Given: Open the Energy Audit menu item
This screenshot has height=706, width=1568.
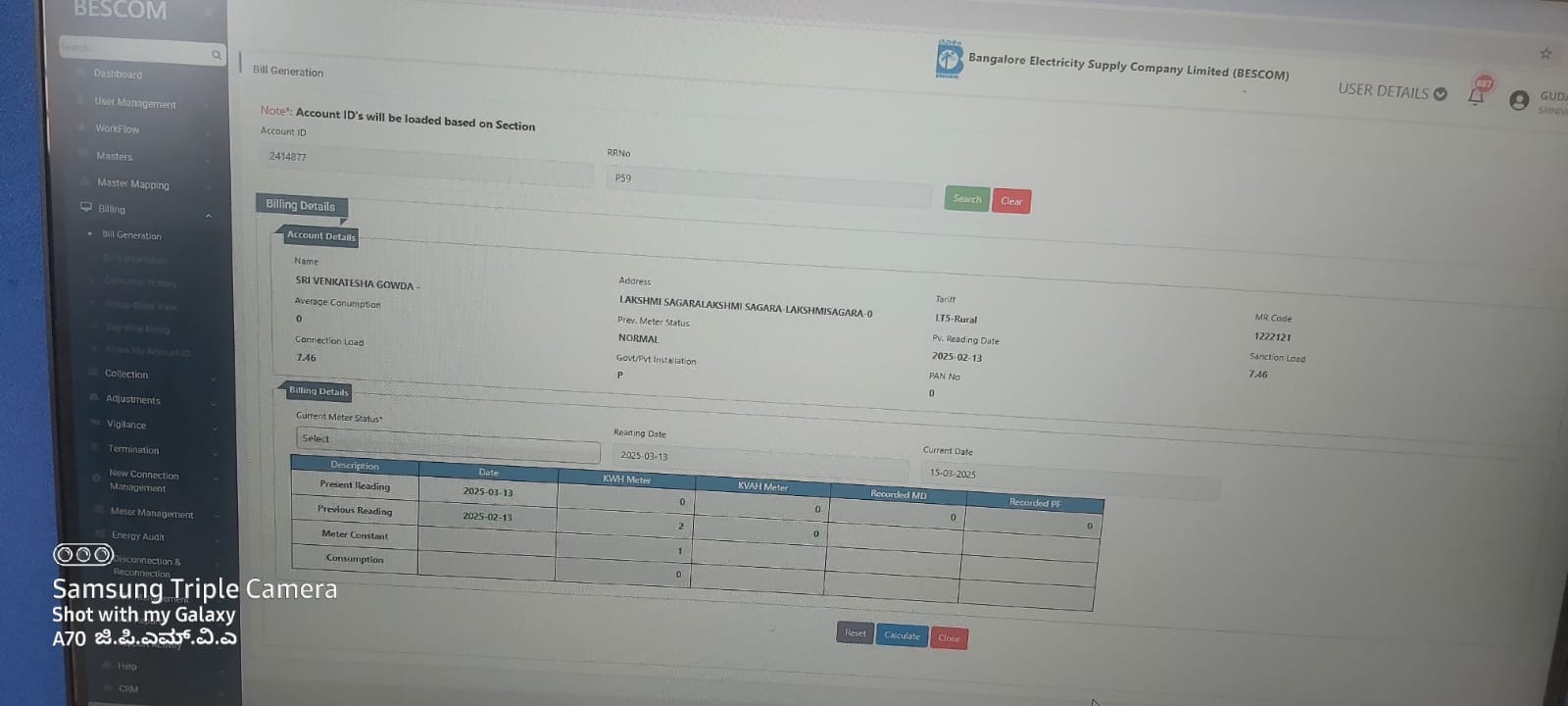Looking at the screenshot, I should tap(138, 536).
